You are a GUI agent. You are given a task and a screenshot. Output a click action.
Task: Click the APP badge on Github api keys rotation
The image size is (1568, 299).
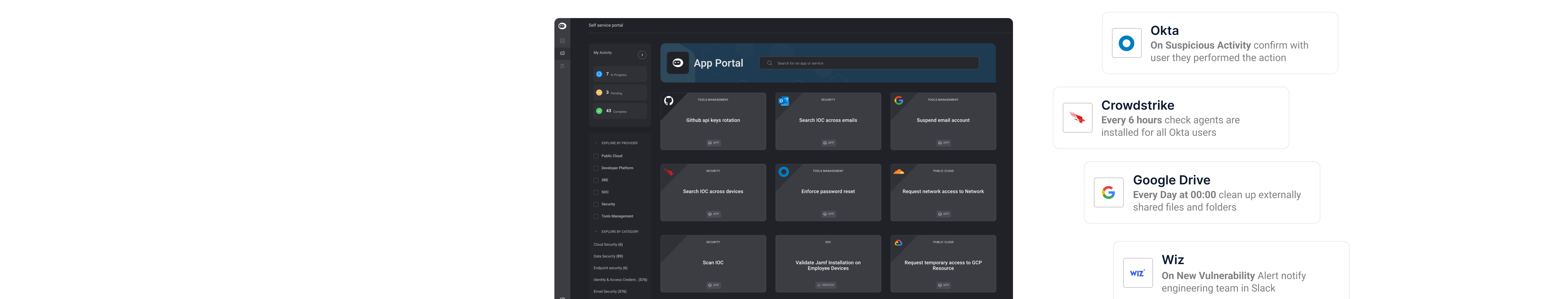pos(713,143)
